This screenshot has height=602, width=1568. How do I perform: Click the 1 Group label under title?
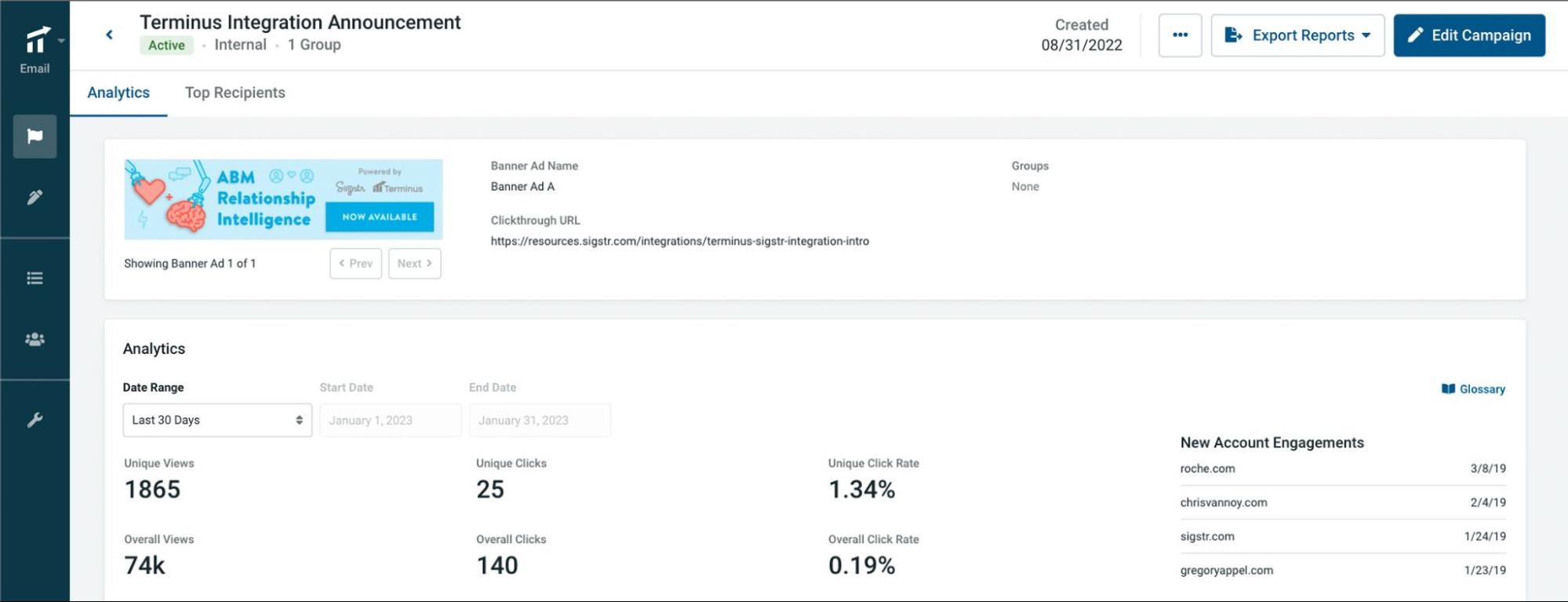point(314,45)
